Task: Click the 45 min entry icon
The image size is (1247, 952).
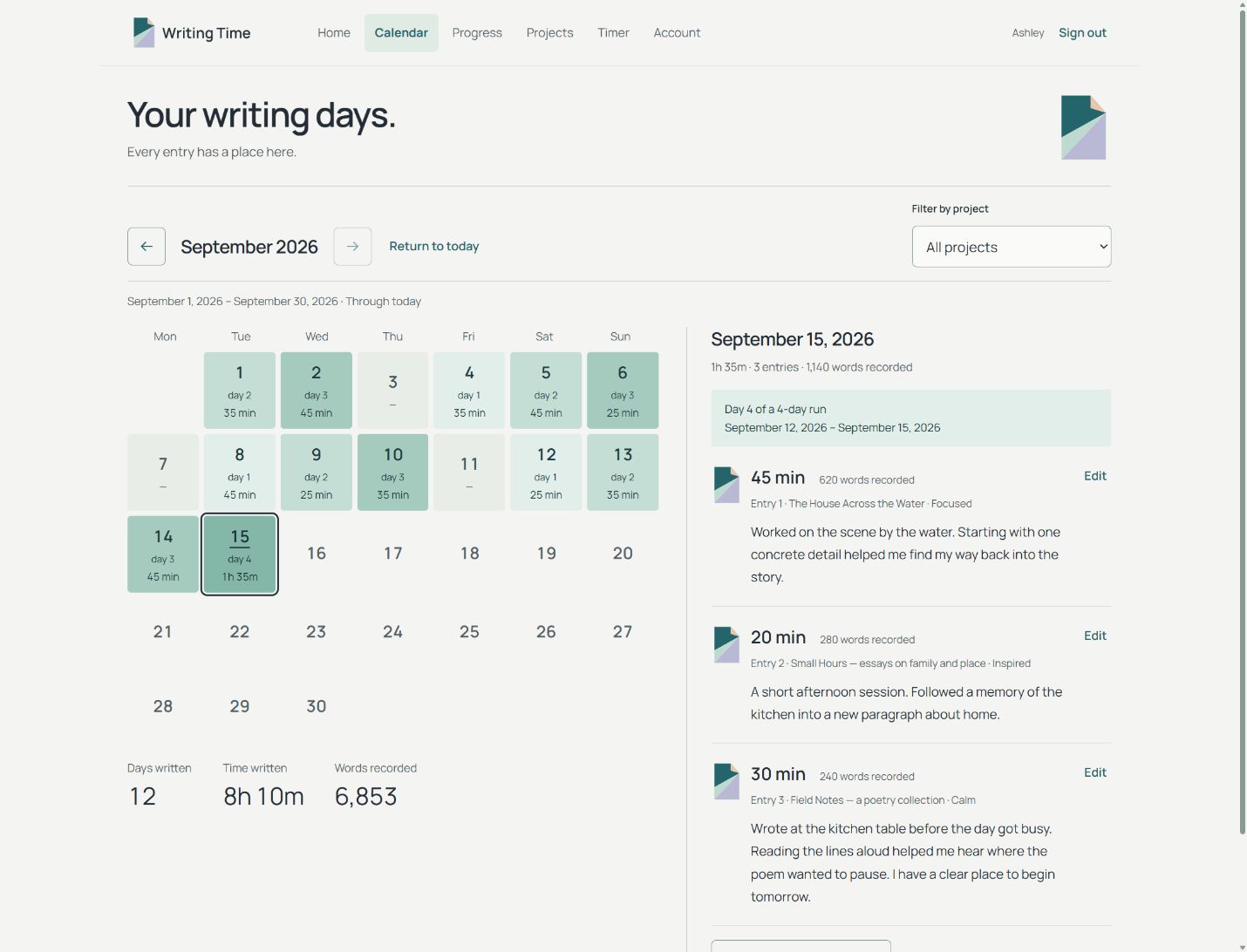Action: (726, 485)
